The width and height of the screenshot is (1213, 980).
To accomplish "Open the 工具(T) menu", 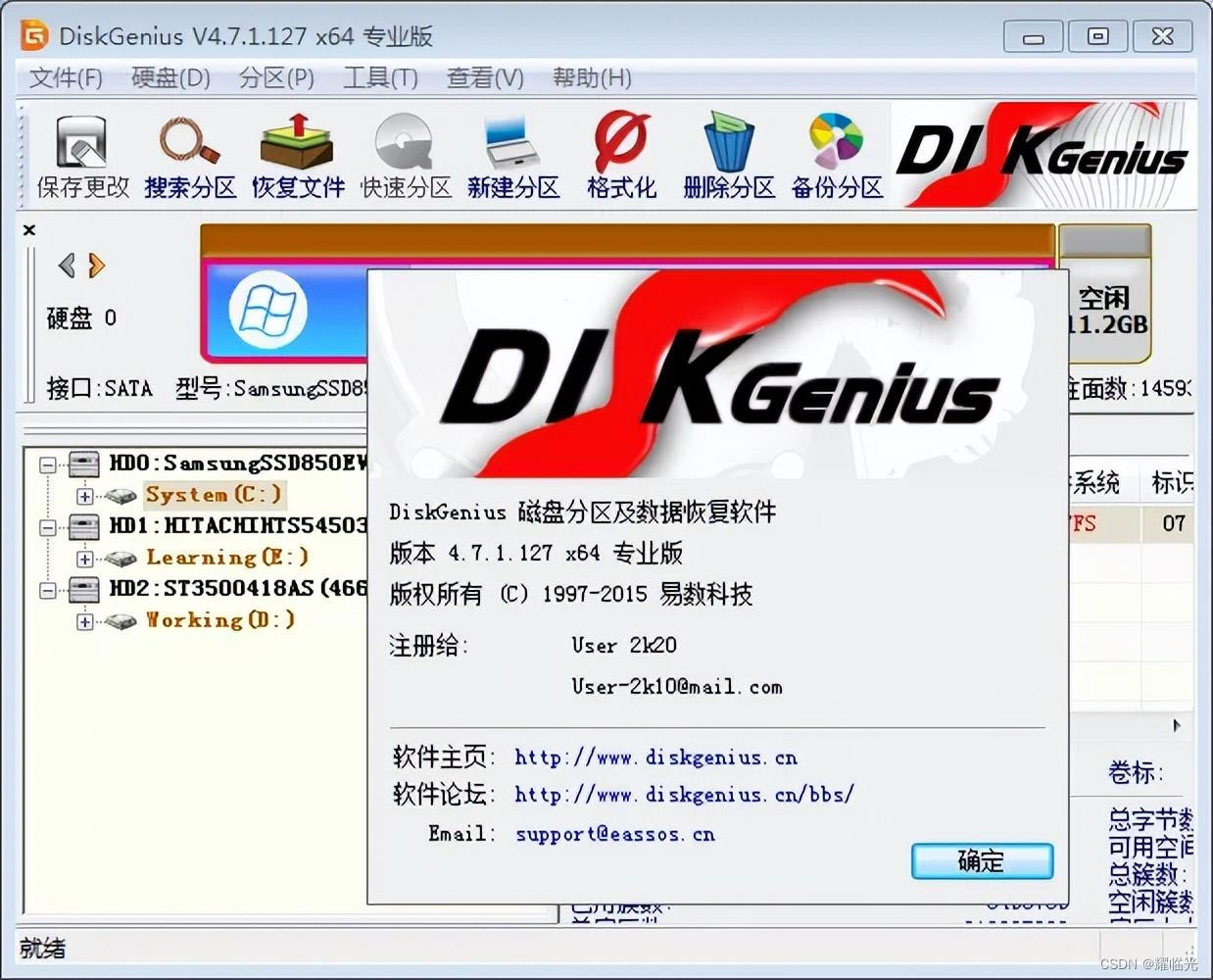I will coord(379,78).
